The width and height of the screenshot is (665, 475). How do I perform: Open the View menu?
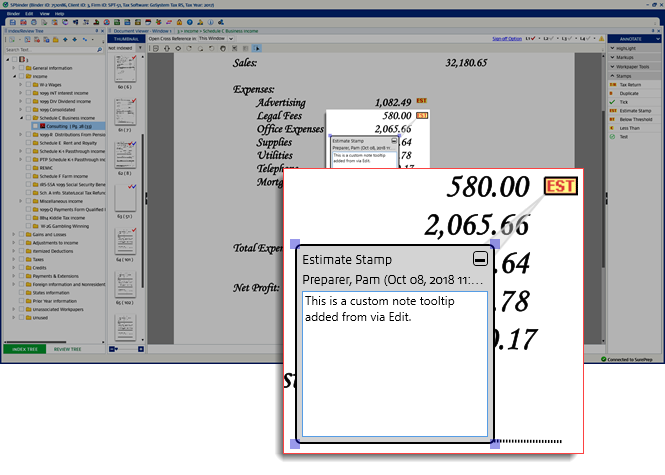click(44, 14)
